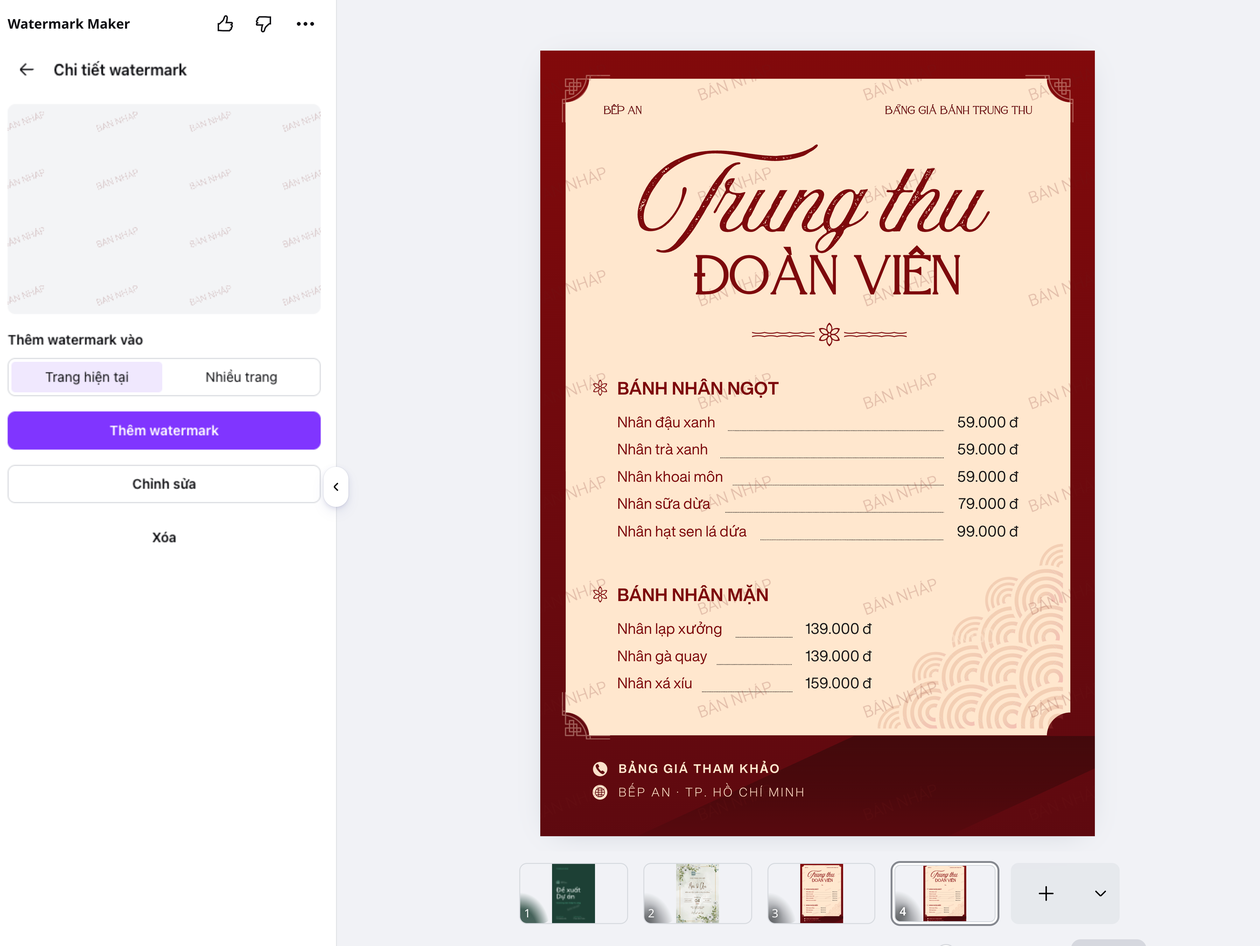The width and height of the screenshot is (1260, 946).
Task: Click the "BẾP AN" text in the design header
Action: click(623, 110)
